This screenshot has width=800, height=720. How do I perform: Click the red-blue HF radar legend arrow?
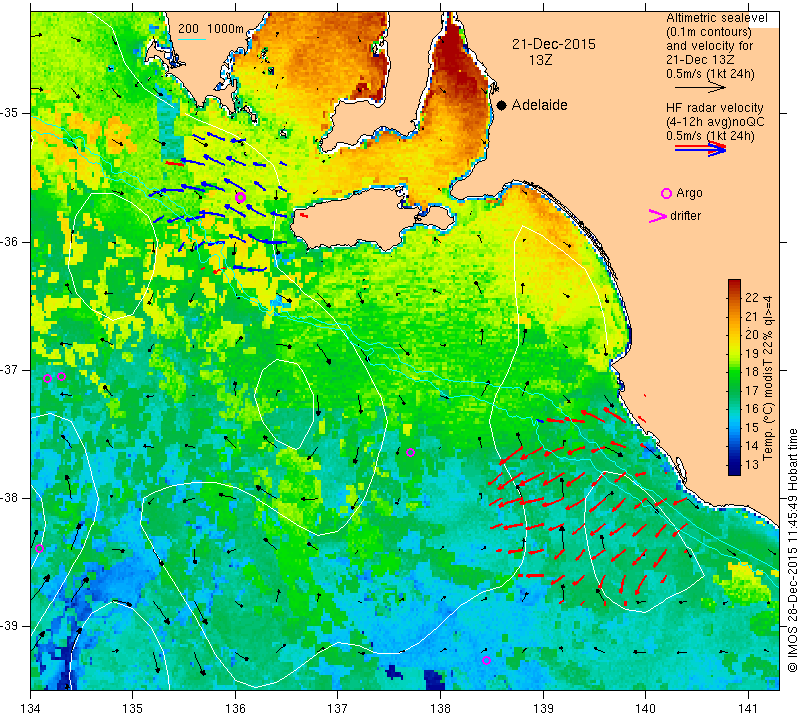point(700,148)
